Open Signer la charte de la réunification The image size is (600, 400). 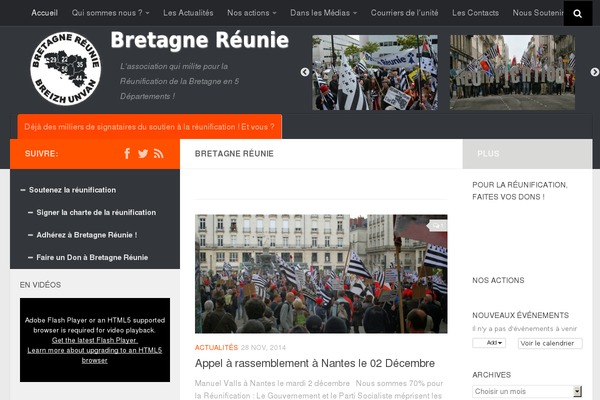pos(96,212)
